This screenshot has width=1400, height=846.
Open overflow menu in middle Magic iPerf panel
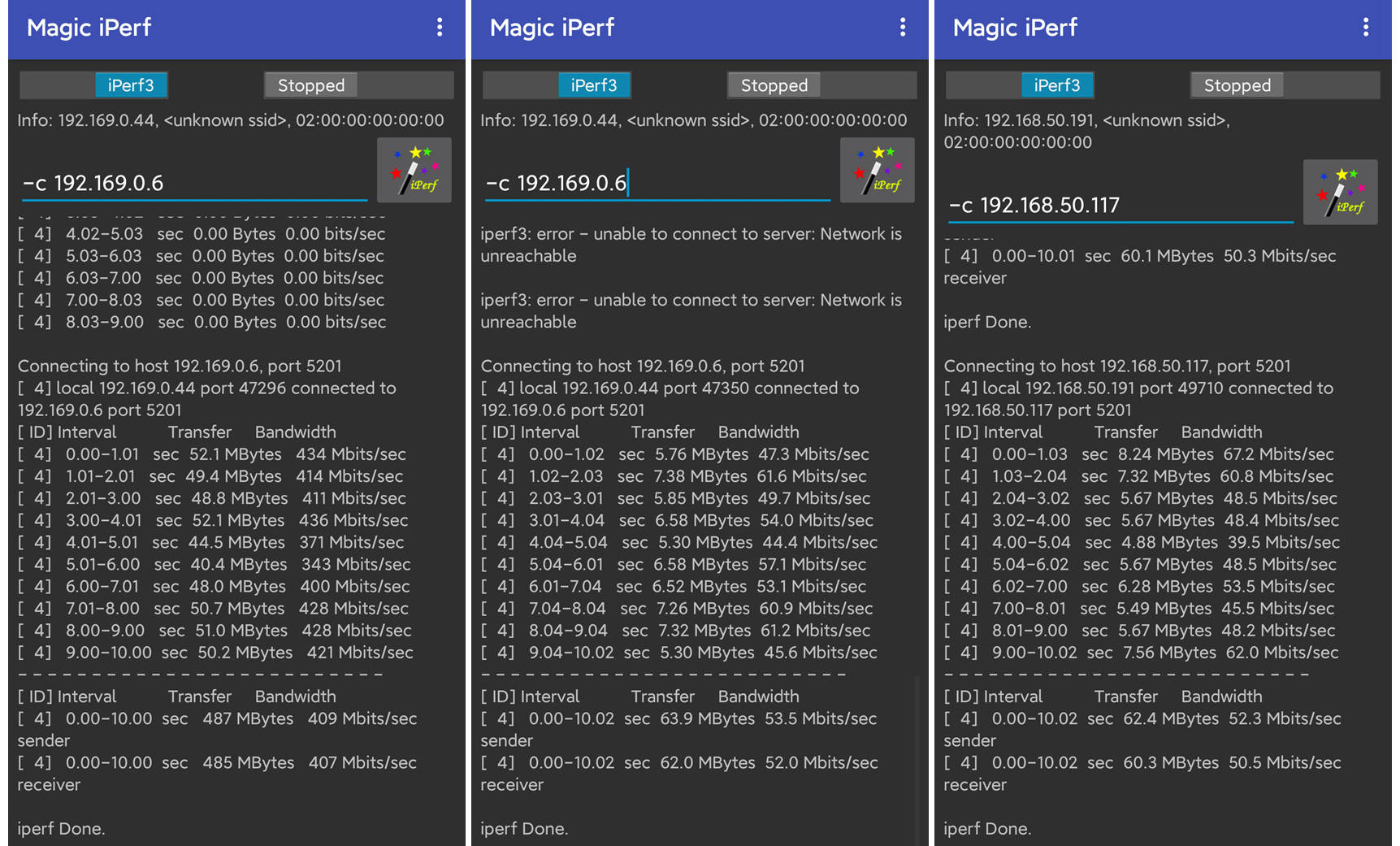click(903, 28)
